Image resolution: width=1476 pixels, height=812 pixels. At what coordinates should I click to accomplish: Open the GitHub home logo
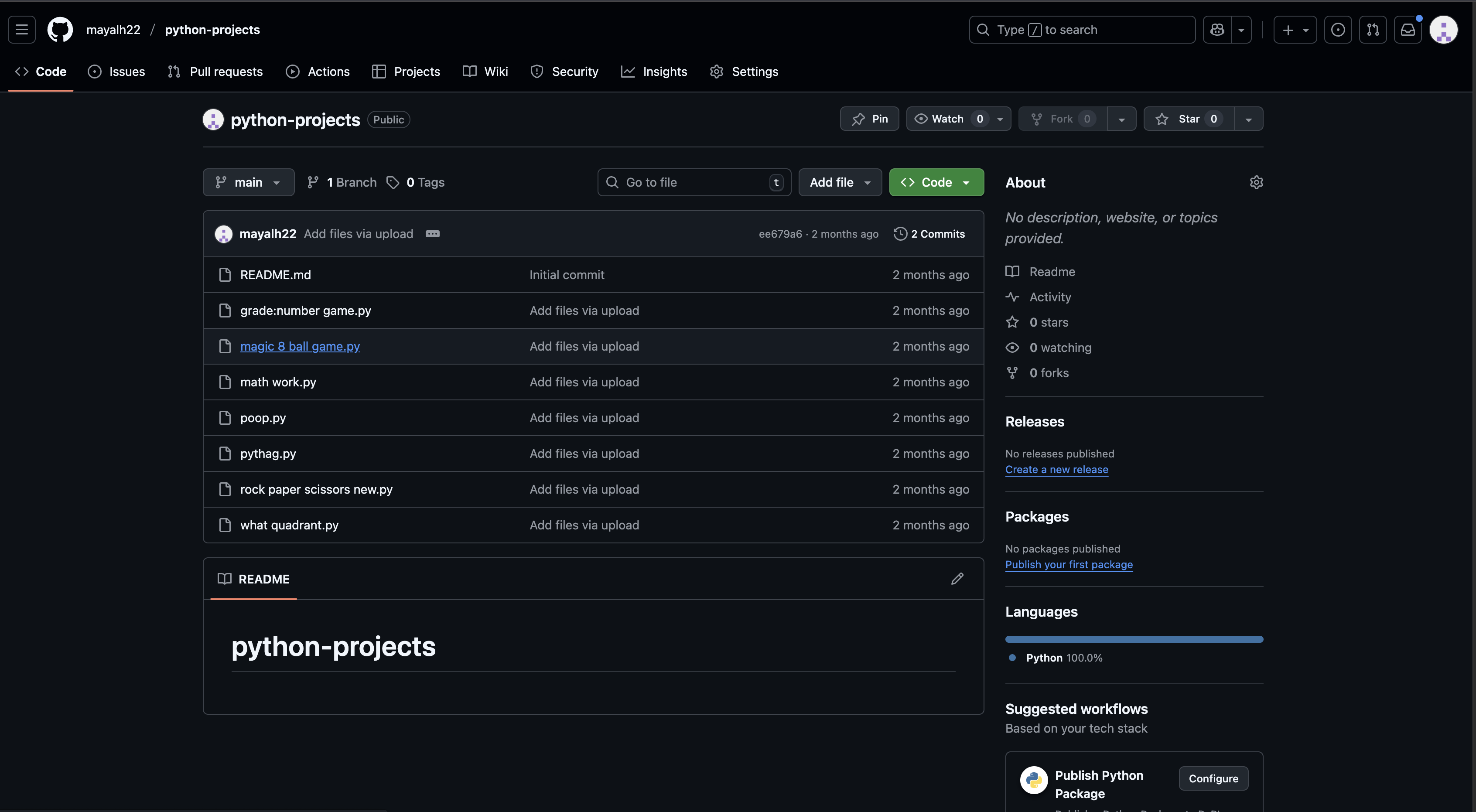[60, 29]
